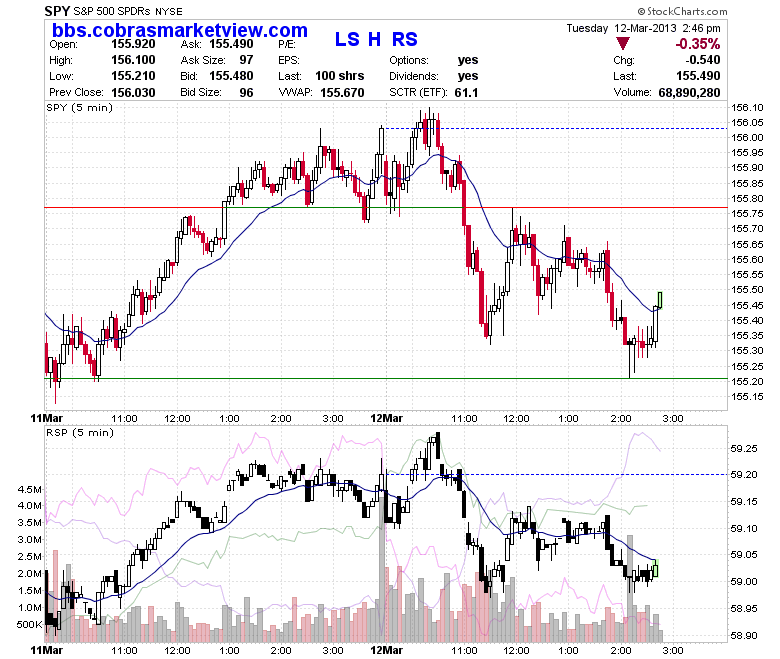
Task: Click the Dividends value yes
Action: pyautogui.click(x=468, y=76)
